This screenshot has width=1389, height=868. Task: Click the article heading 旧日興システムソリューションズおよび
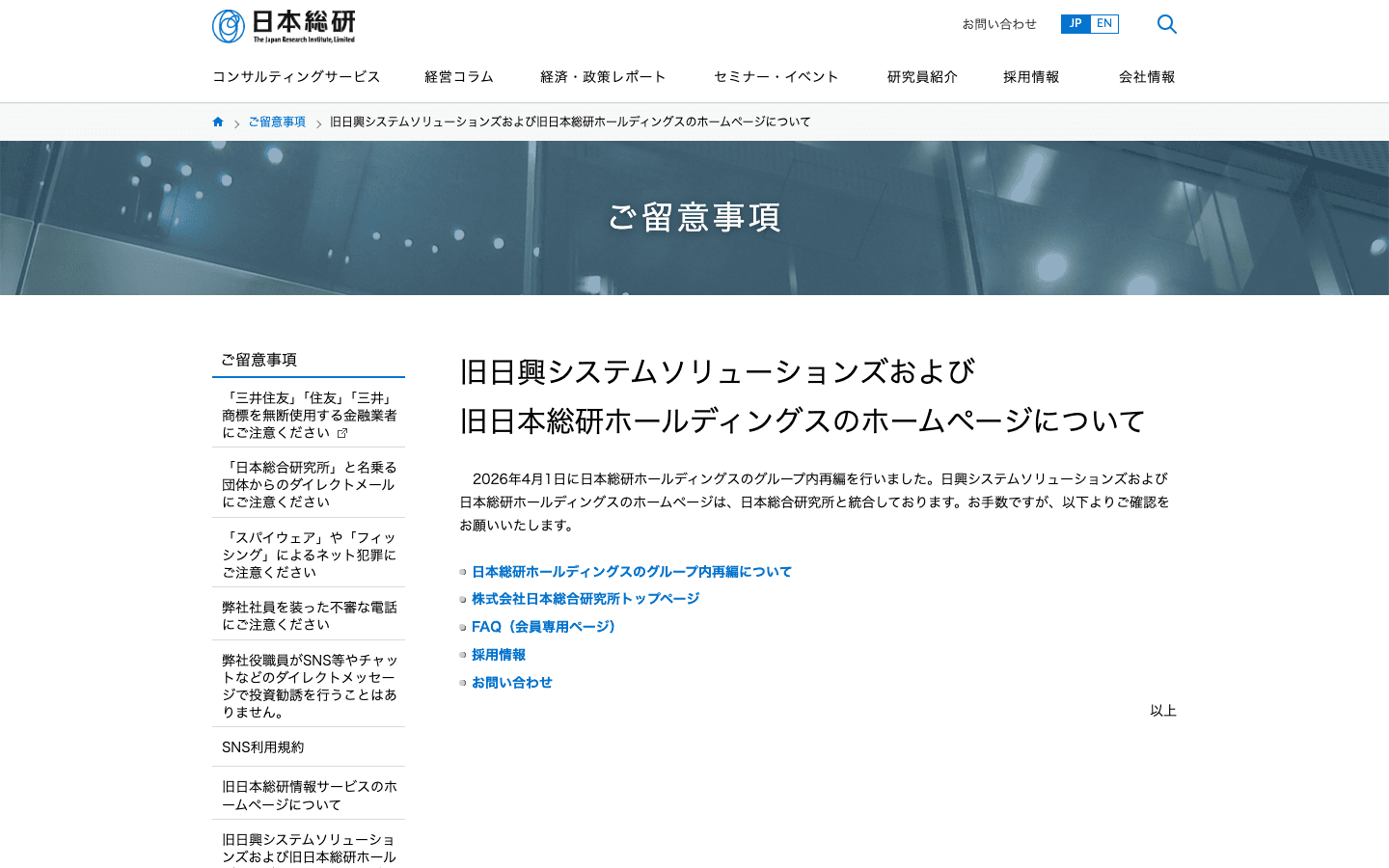coord(717,372)
